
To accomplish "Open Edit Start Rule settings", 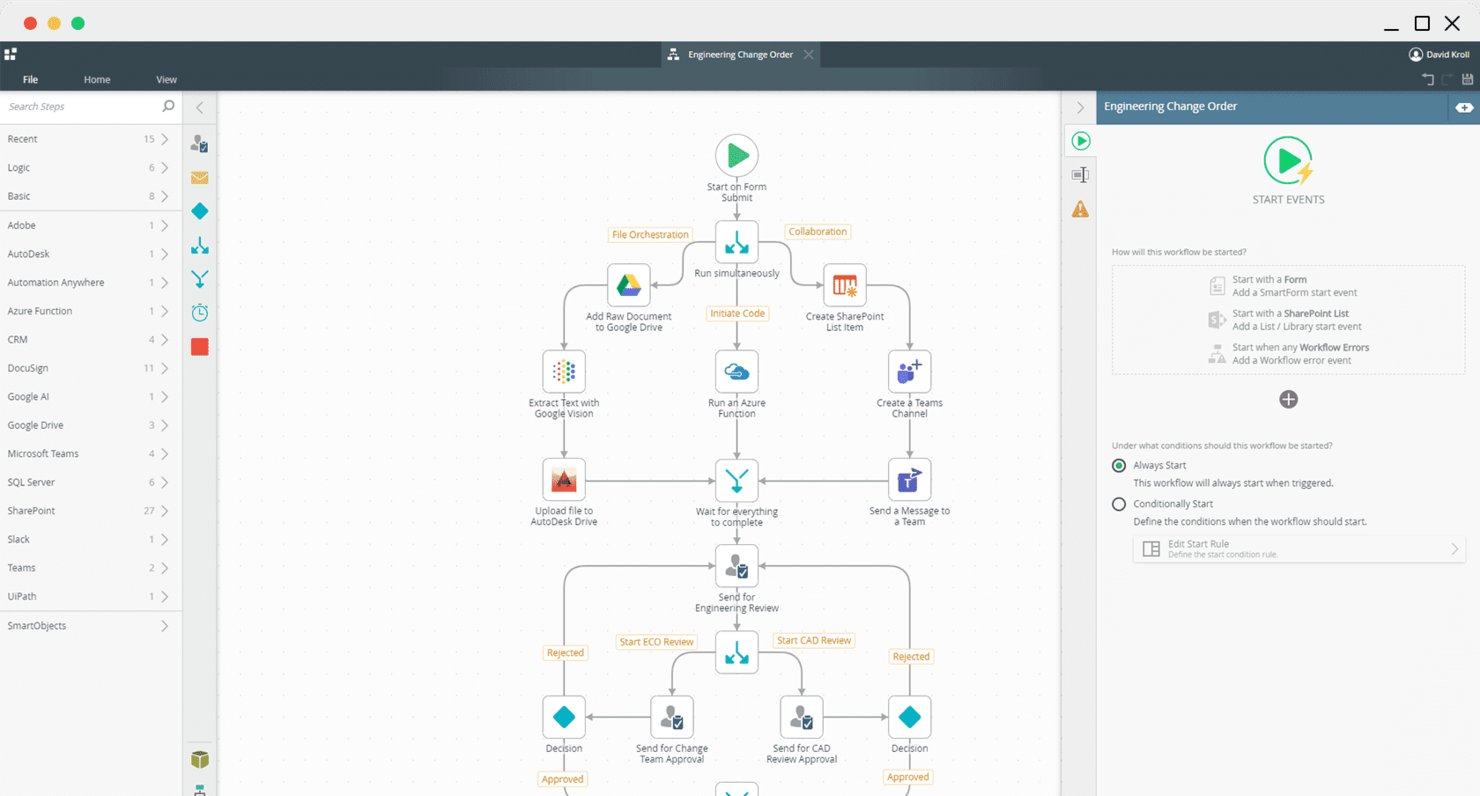I will [x=1298, y=548].
